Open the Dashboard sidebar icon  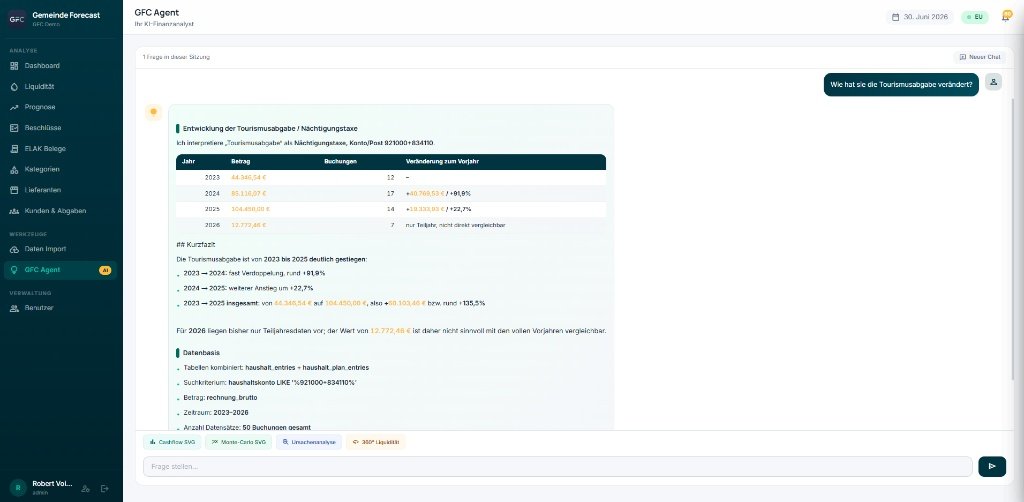tap(14, 66)
